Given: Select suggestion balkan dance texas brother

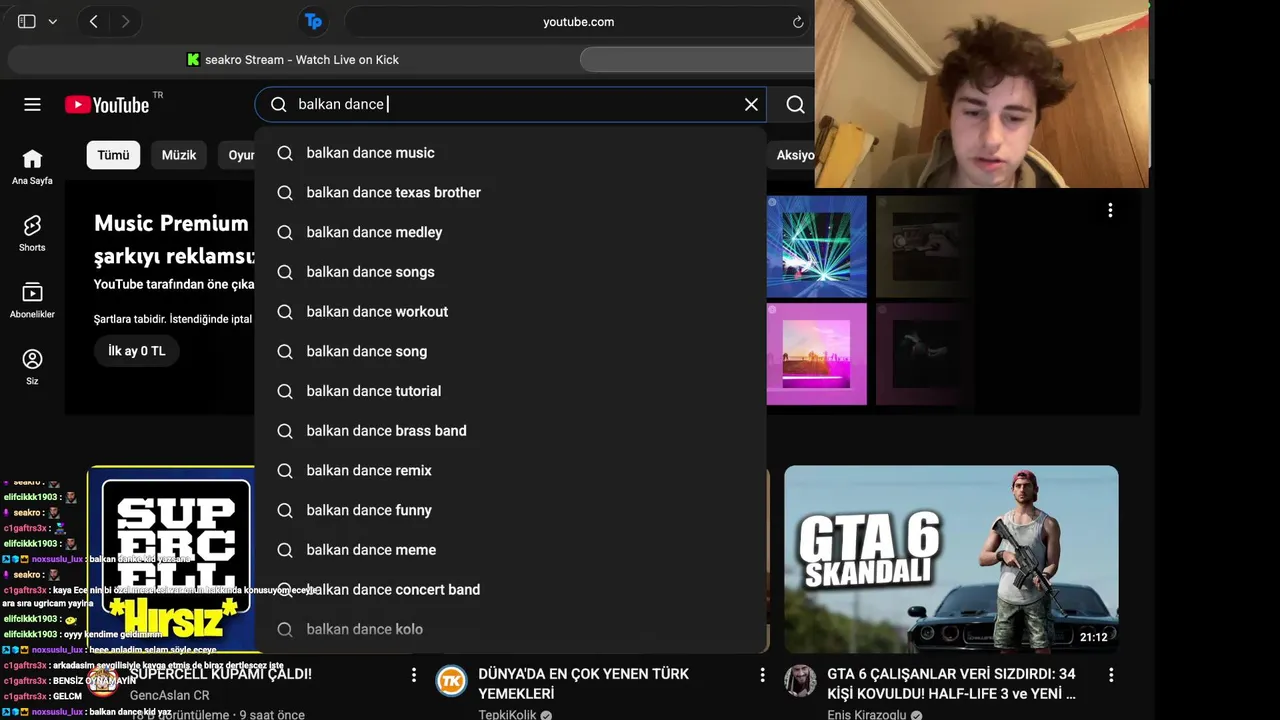Looking at the screenshot, I should click(x=510, y=192).
